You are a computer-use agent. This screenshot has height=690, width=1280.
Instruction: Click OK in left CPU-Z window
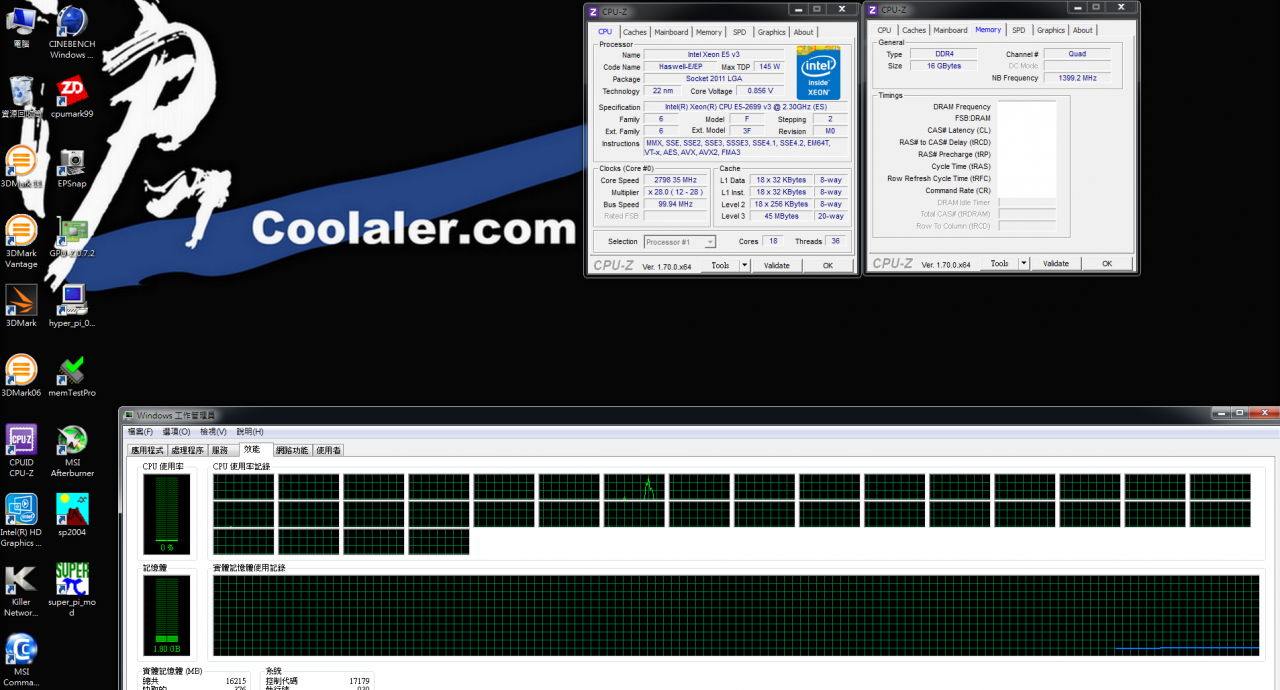(x=828, y=265)
